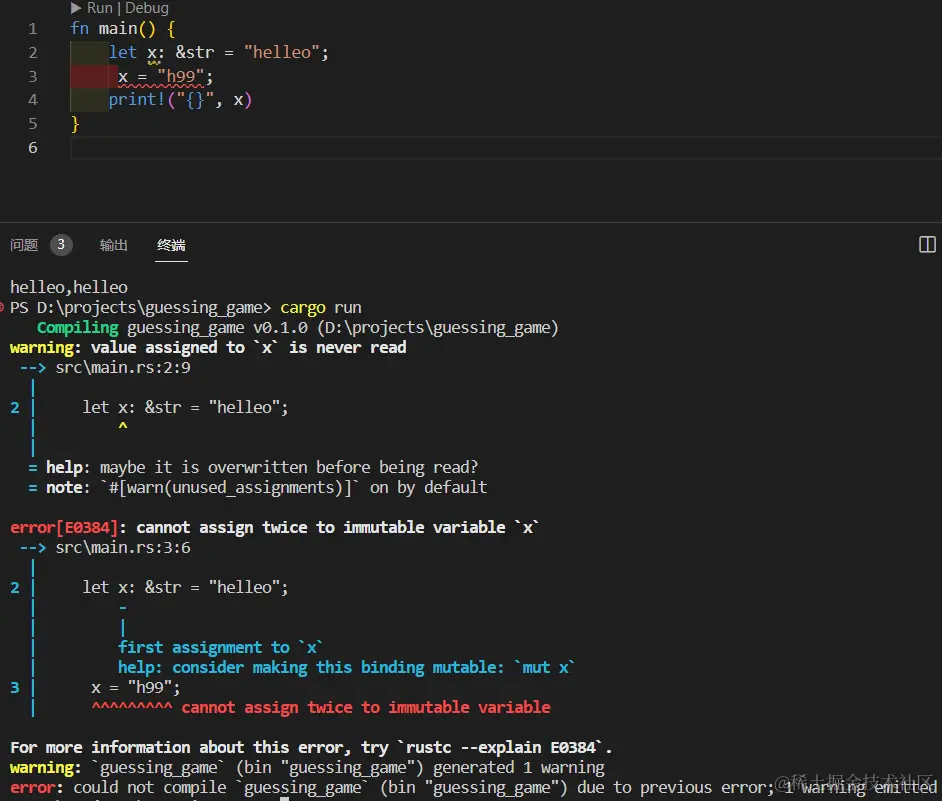The height and width of the screenshot is (801, 942).
Task: Click 'warning: value assigned to `x` is never read'
Action: click(x=208, y=347)
